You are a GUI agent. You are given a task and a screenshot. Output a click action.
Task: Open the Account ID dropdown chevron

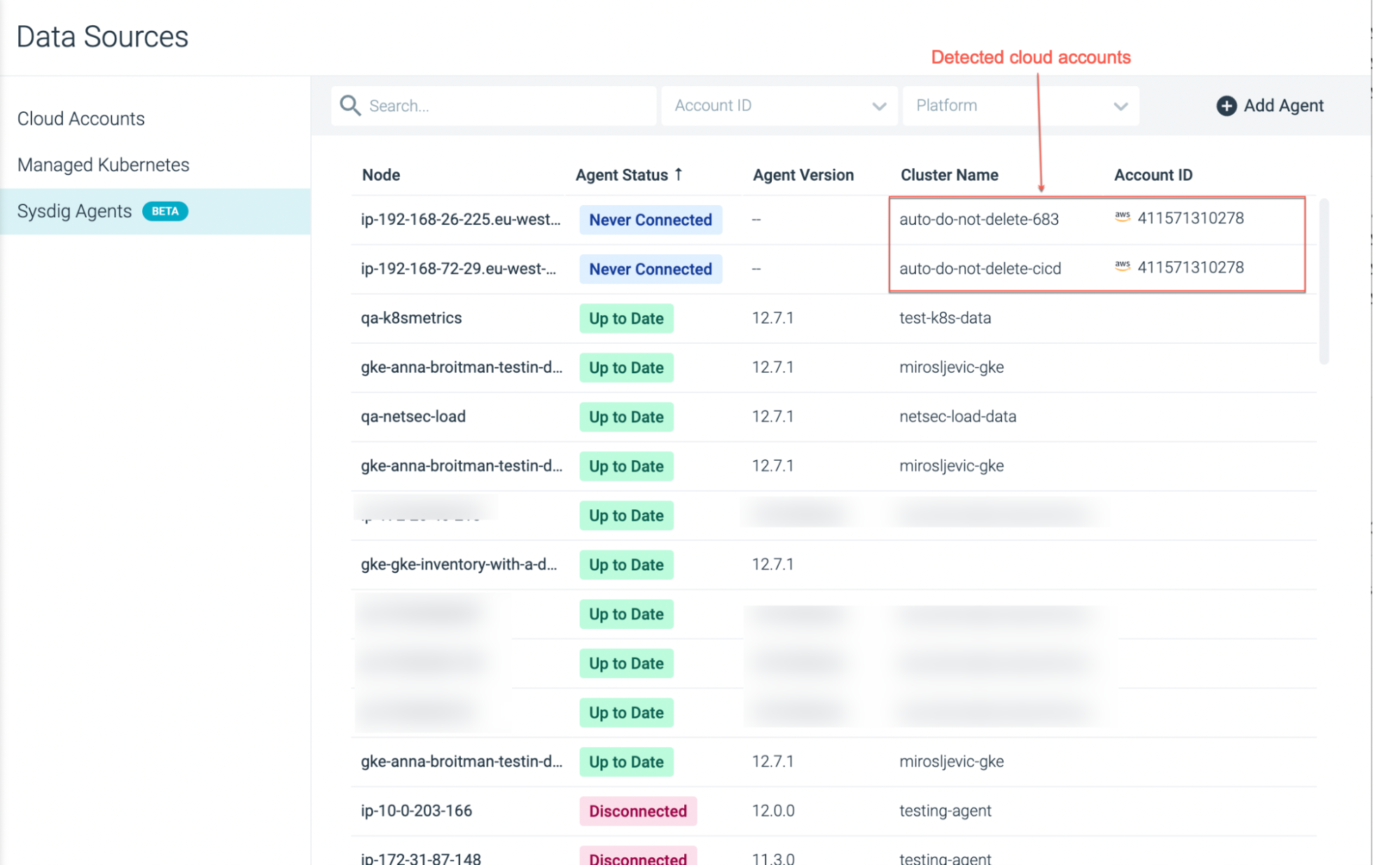click(879, 106)
